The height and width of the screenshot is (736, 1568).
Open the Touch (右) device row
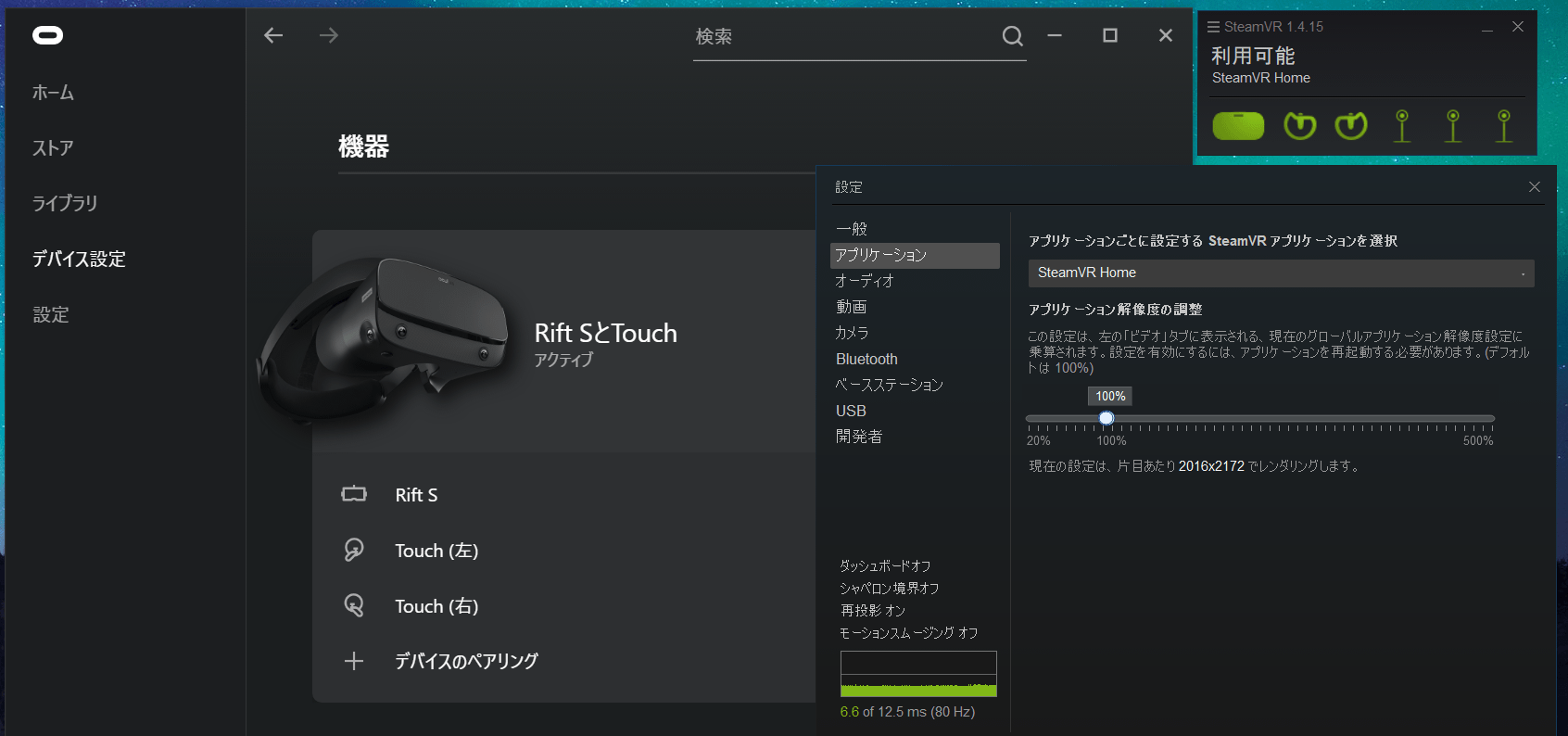pyautogui.click(x=564, y=606)
